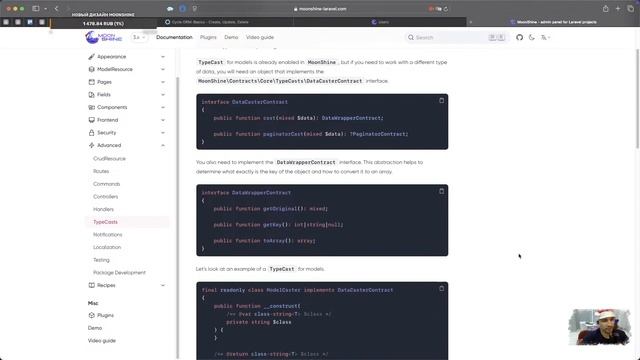The height and width of the screenshot is (360, 640).
Task: Toggle dark mode moon icon
Action: 531,37
